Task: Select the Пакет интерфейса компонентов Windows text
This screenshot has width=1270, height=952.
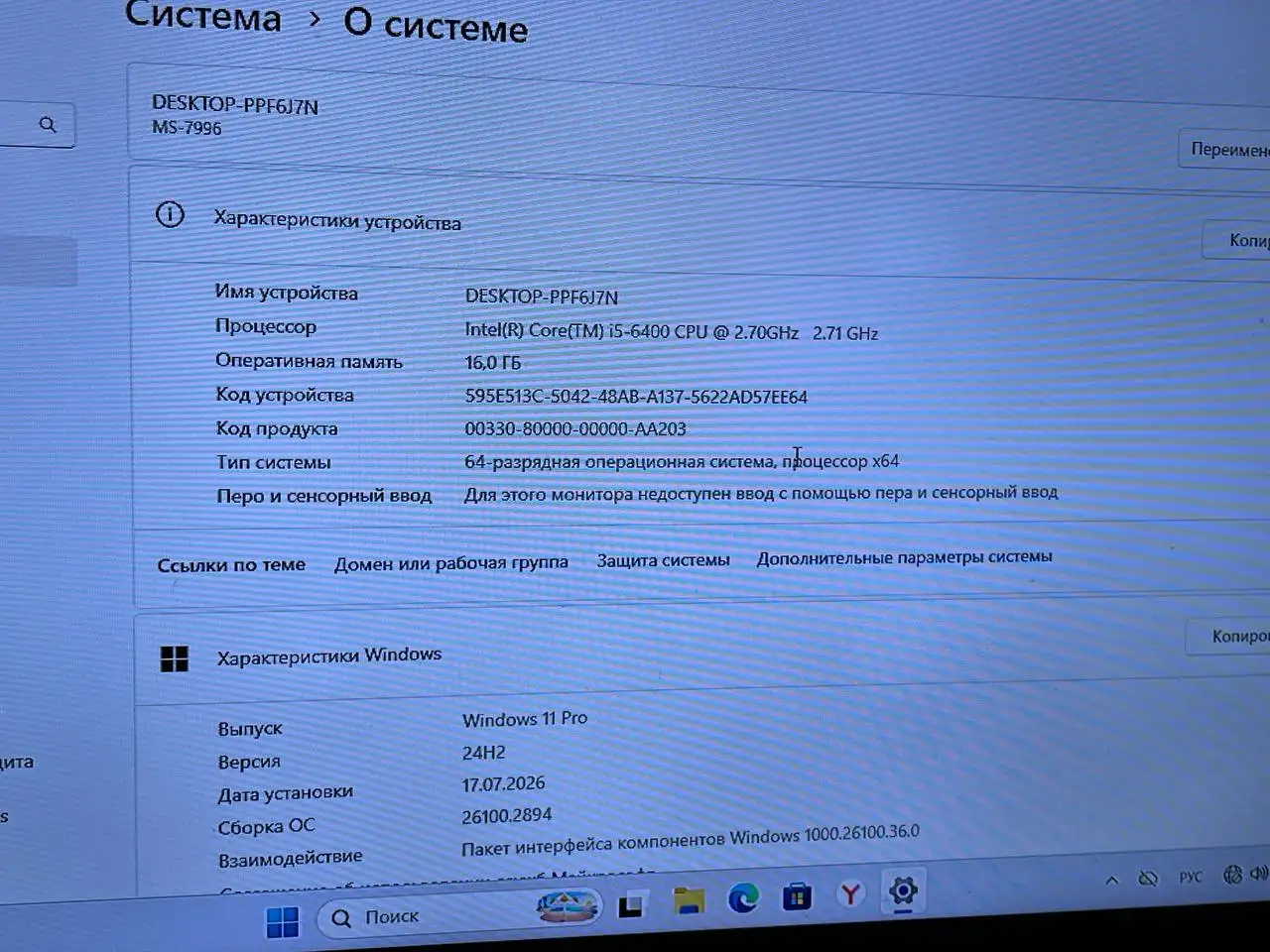Action: [x=690, y=840]
